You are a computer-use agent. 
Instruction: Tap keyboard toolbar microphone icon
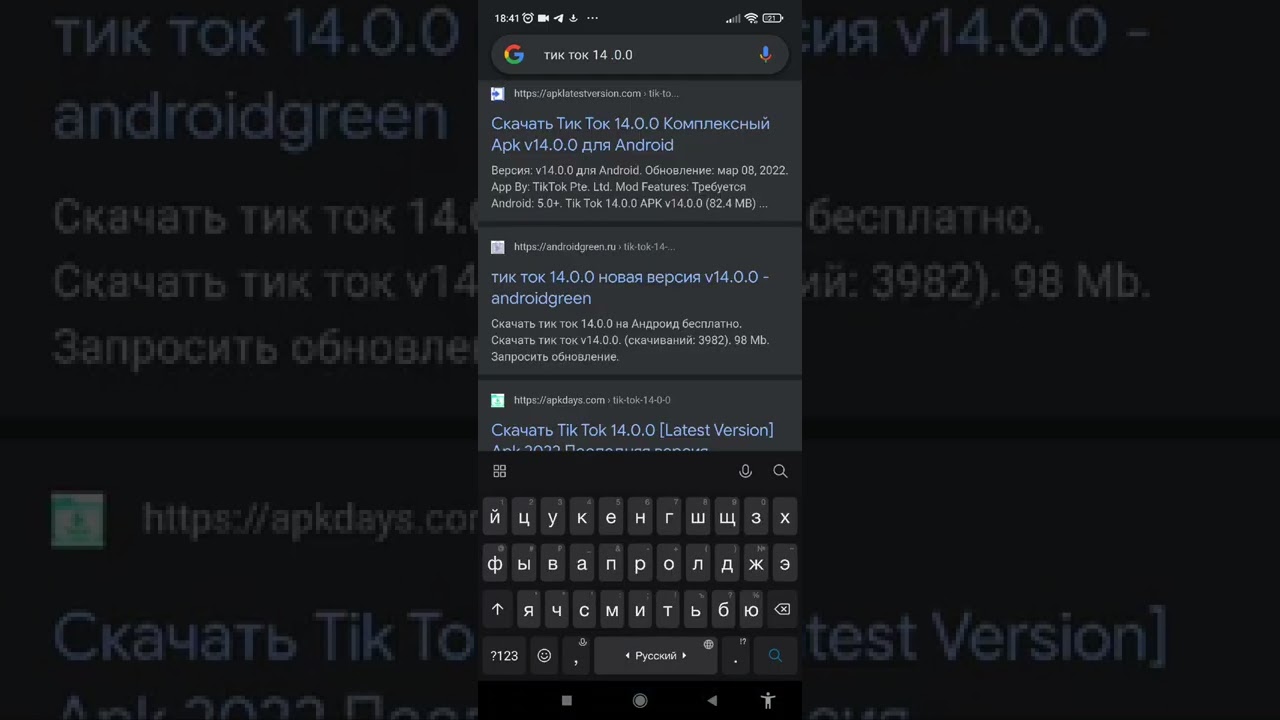tap(745, 471)
